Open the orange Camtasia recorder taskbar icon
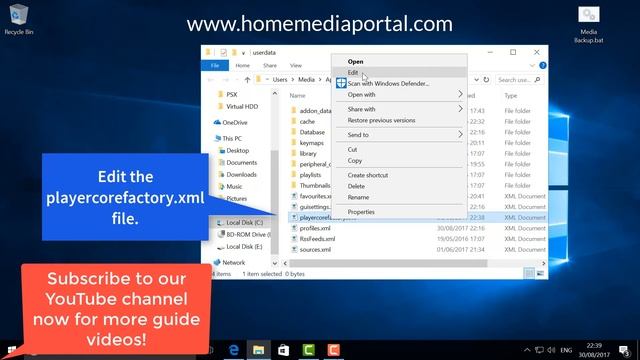640x360 pixels. coord(333,350)
